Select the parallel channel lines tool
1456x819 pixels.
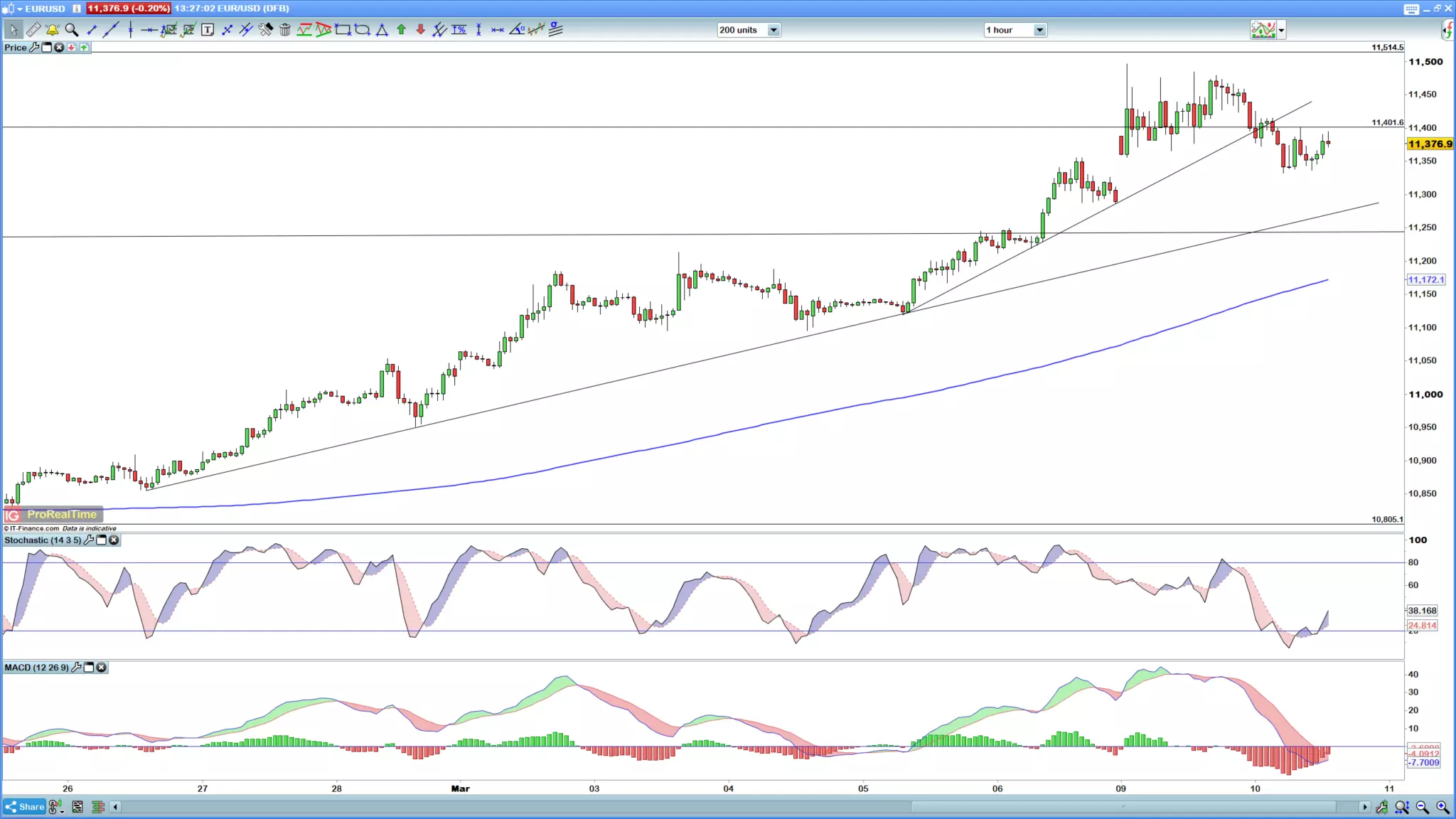246,30
